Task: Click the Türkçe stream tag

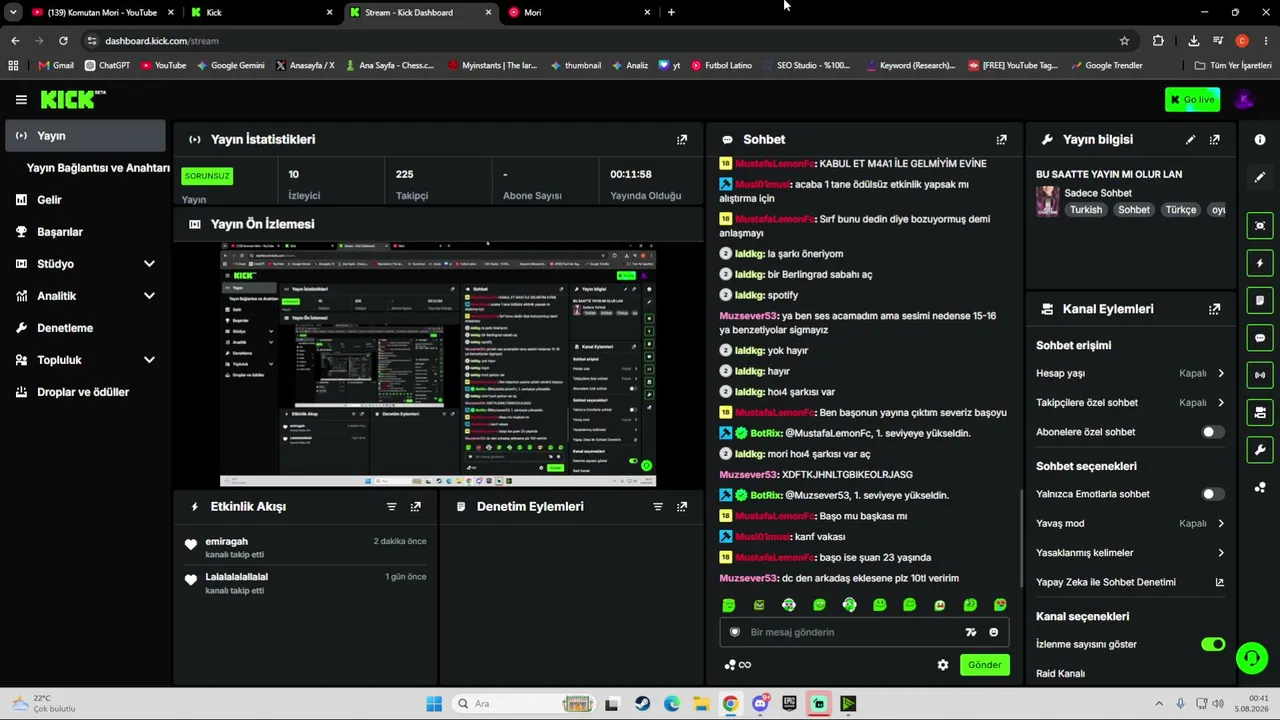Action: pos(1180,210)
